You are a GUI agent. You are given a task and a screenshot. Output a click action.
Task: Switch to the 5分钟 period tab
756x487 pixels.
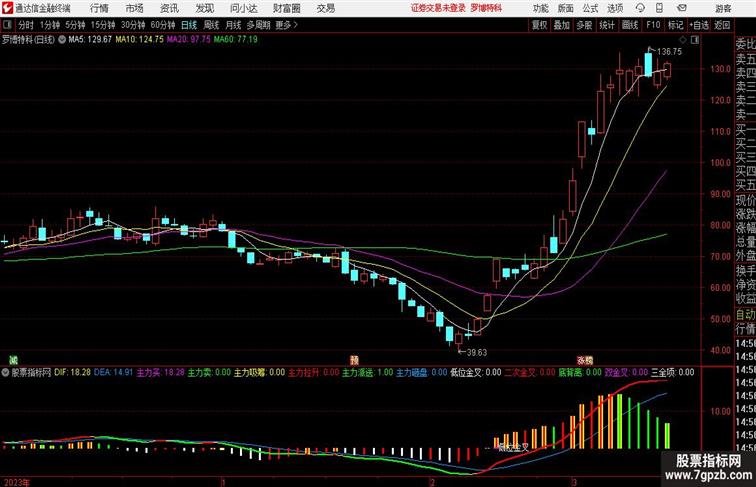(x=75, y=25)
